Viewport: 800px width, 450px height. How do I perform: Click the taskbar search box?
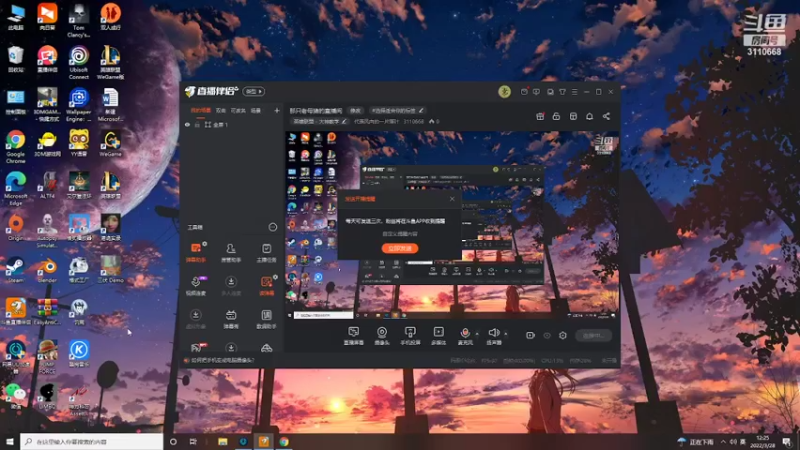pos(92,441)
